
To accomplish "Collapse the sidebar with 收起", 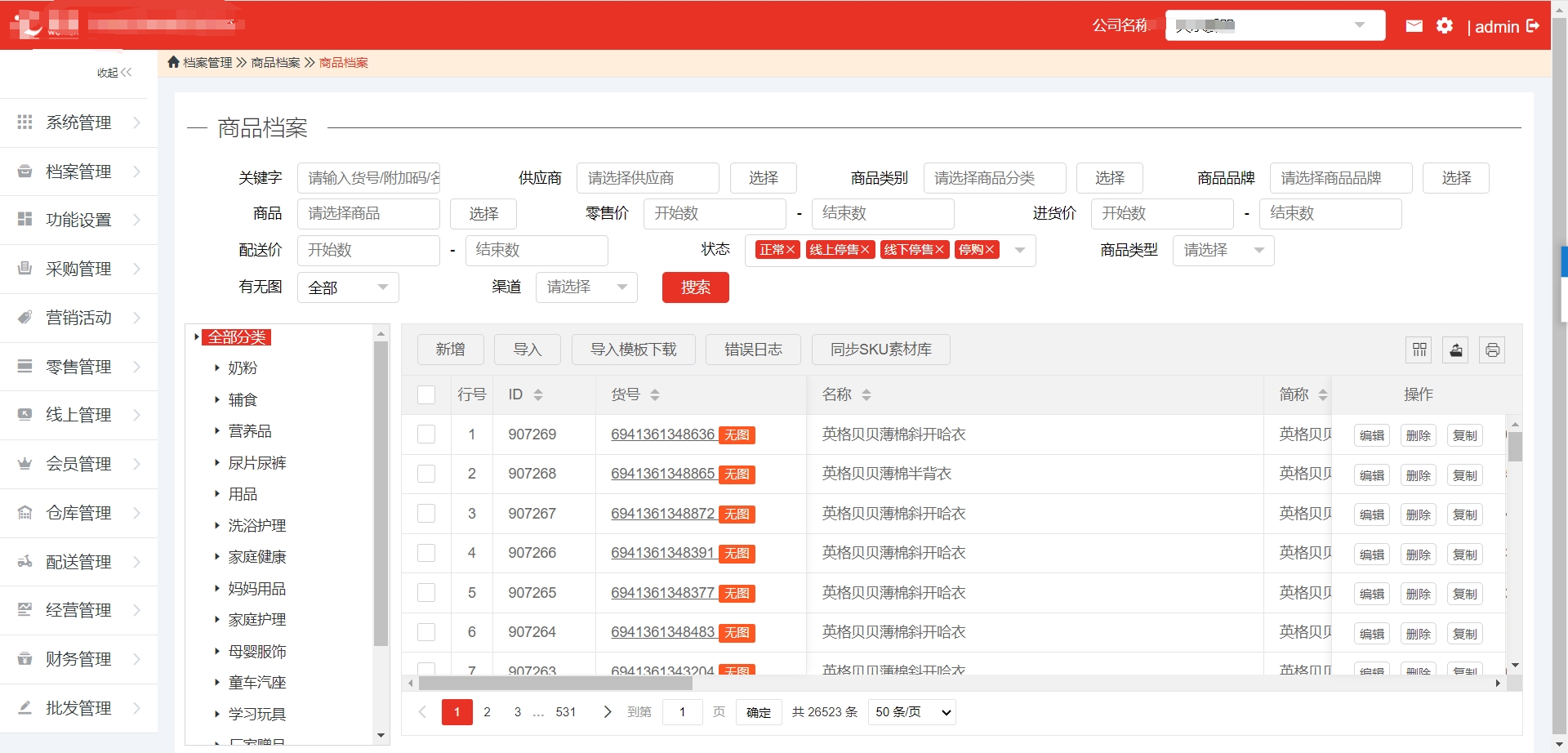I will tap(114, 73).
